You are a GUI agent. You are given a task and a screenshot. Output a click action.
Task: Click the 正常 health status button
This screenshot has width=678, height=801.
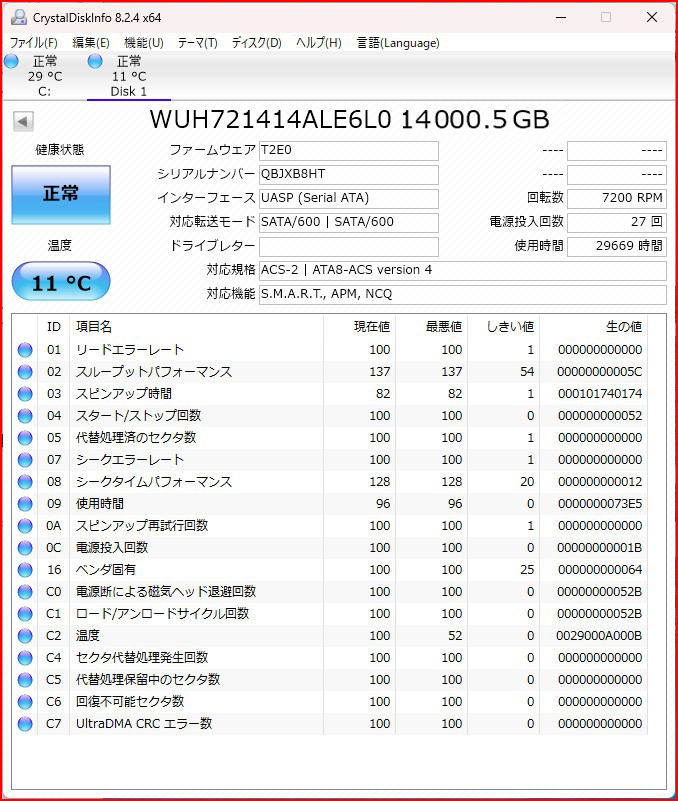click(x=61, y=195)
